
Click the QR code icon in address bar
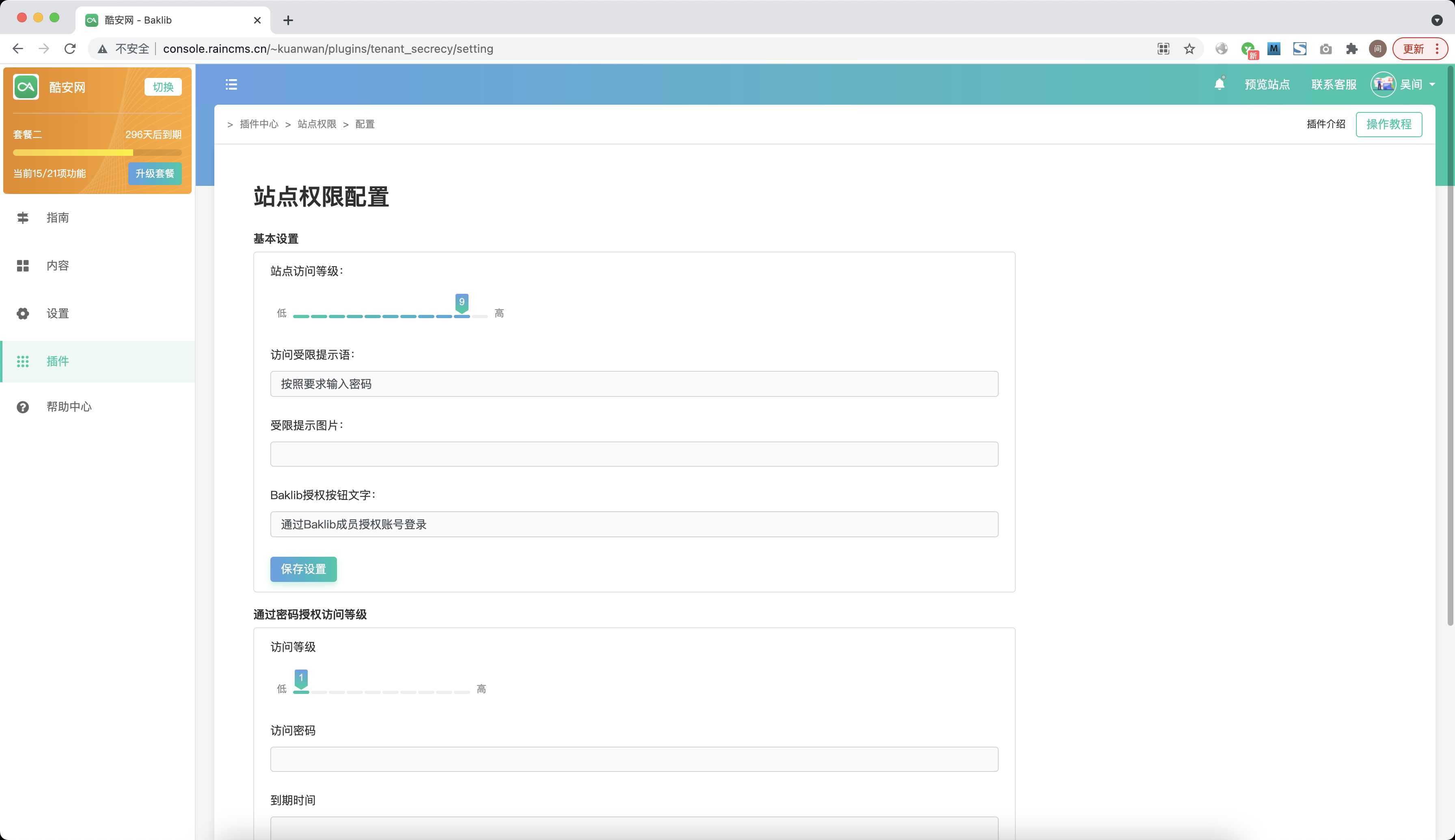click(1164, 48)
